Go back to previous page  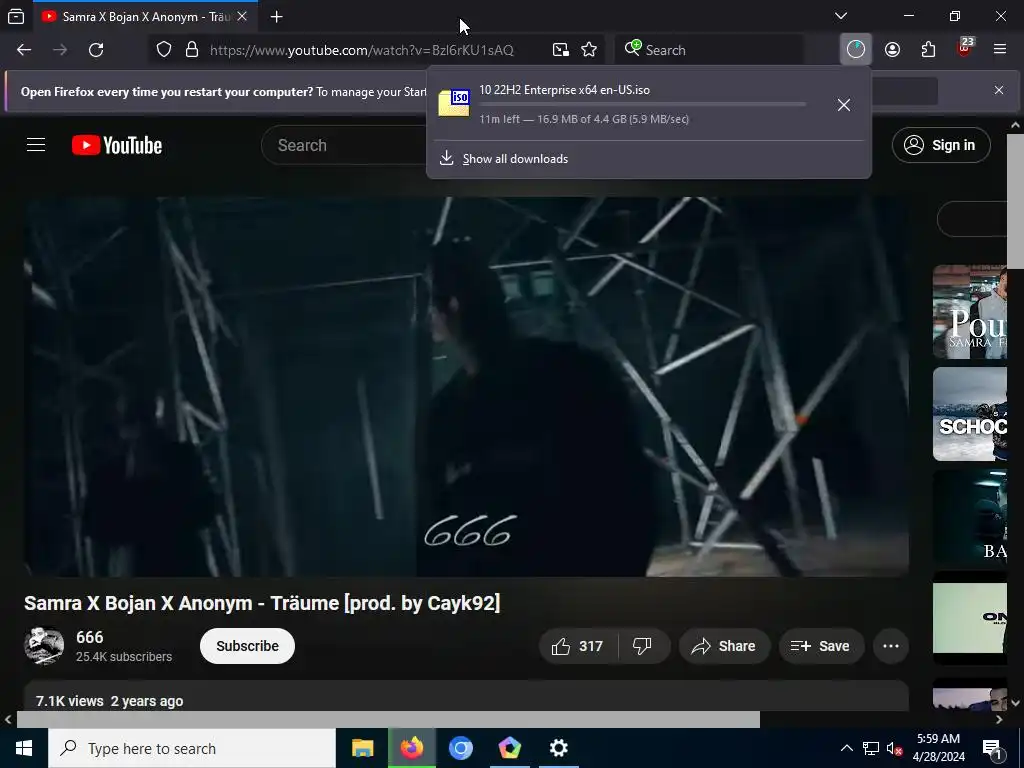[x=24, y=50]
